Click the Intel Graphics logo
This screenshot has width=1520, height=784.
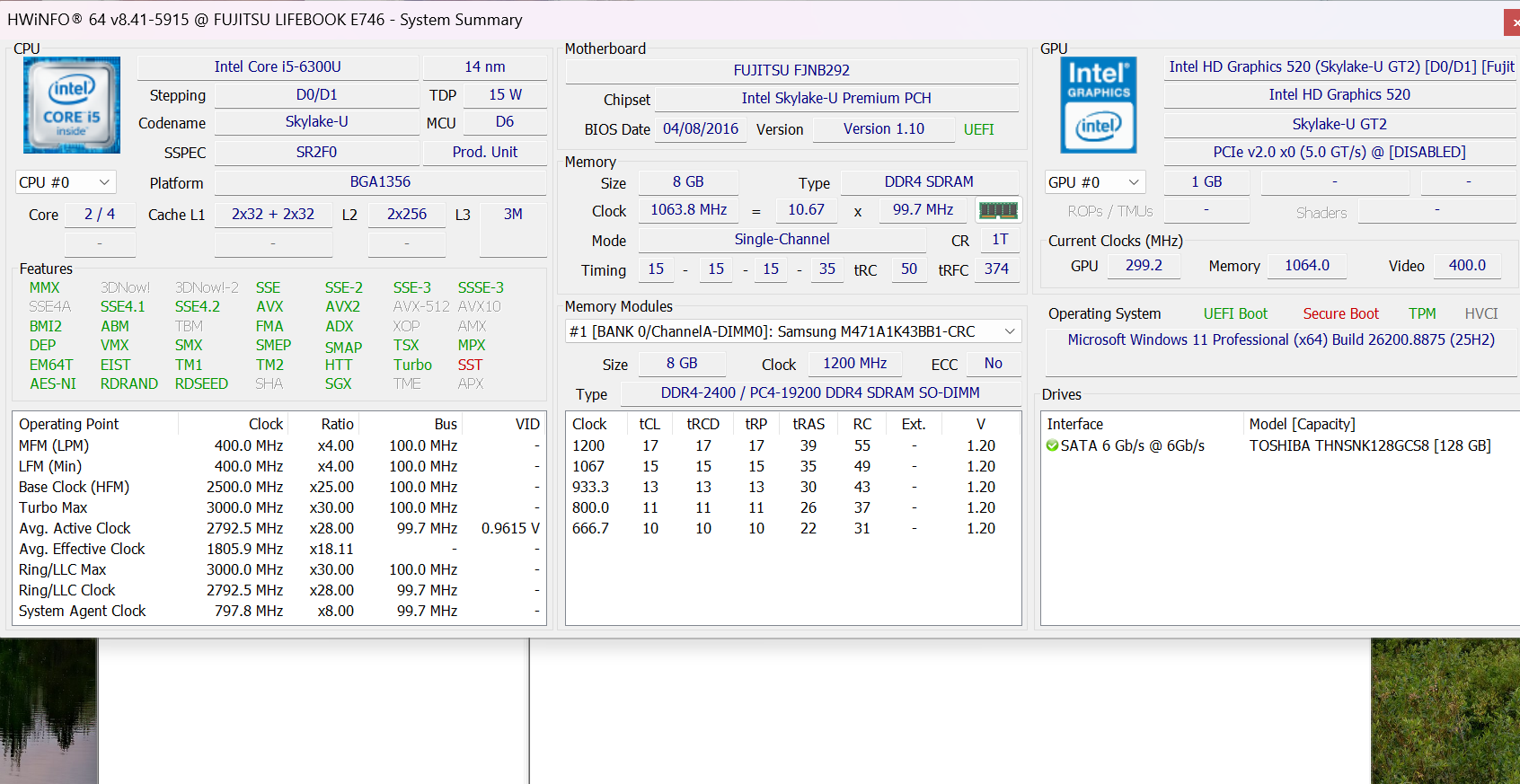[x=1099, y=104]
